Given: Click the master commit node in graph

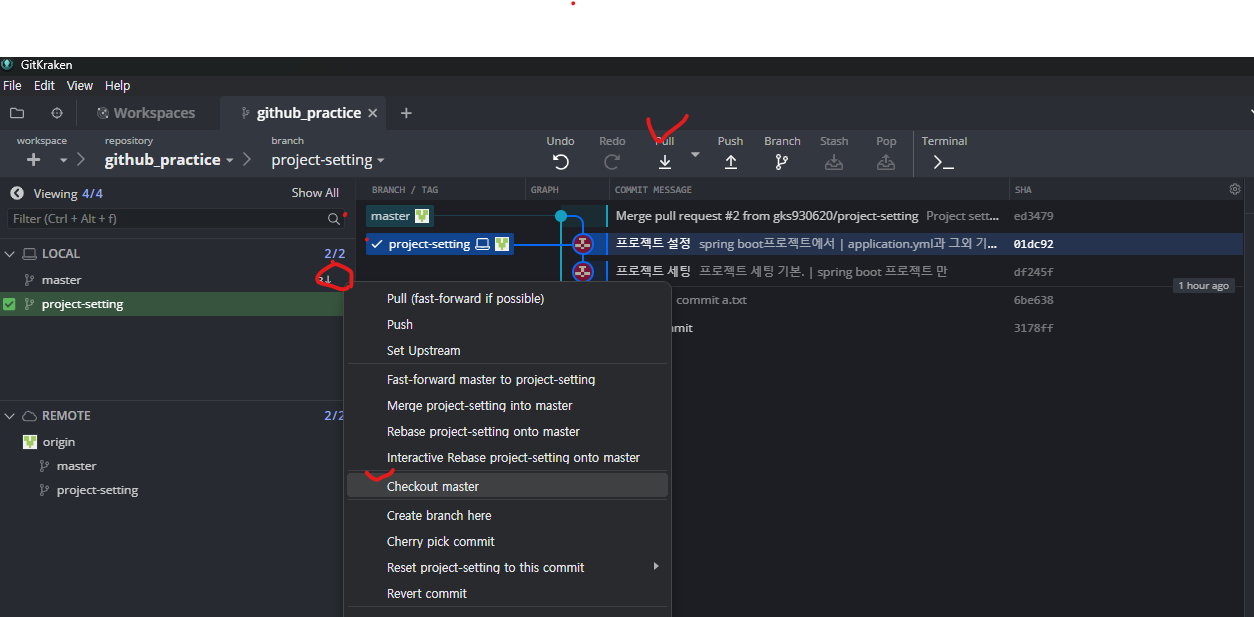Looking at the screenshot, I should [561, 216].
